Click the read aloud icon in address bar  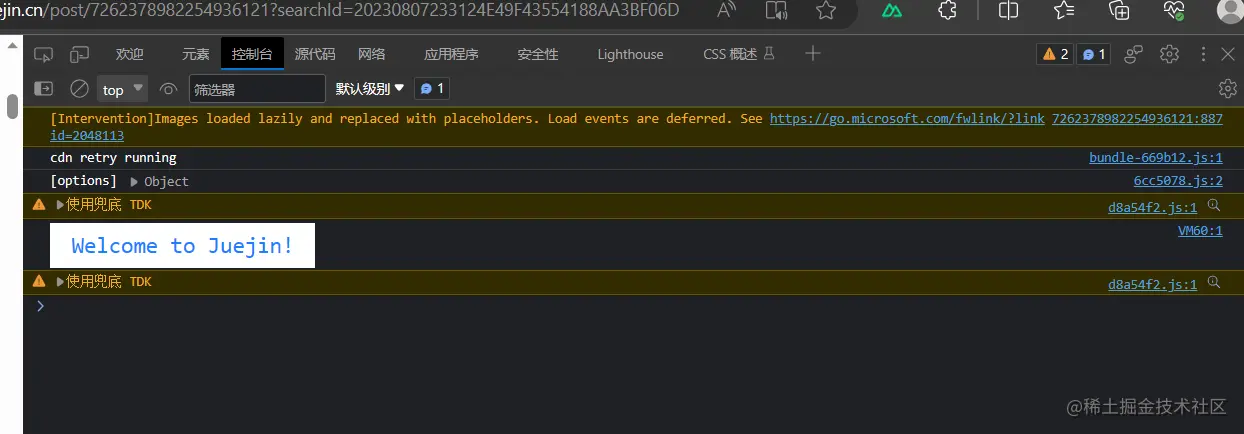point(727,10)
